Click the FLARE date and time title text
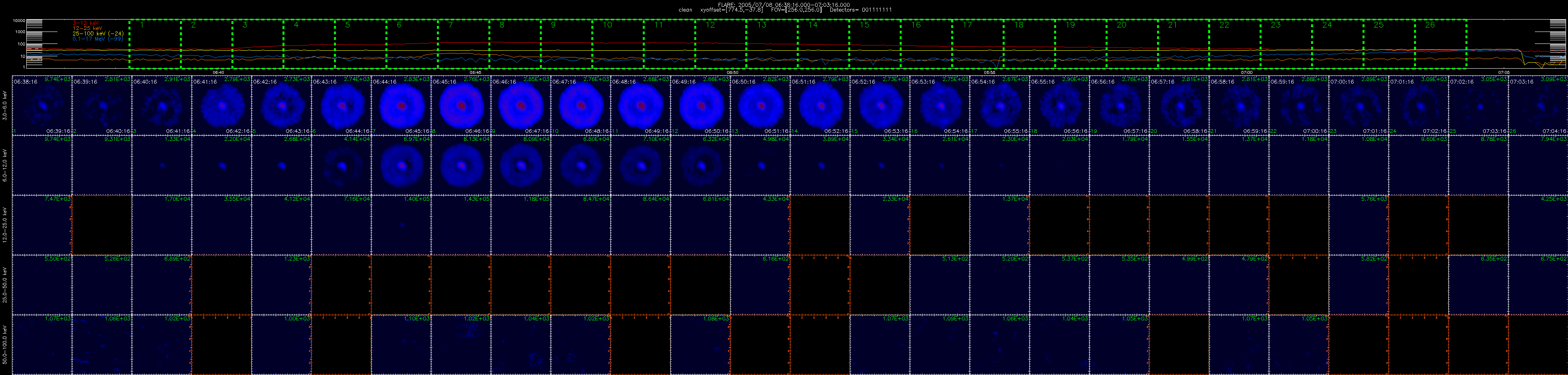The height and width of the screenshot is (375, 1568). coord(784,5)
